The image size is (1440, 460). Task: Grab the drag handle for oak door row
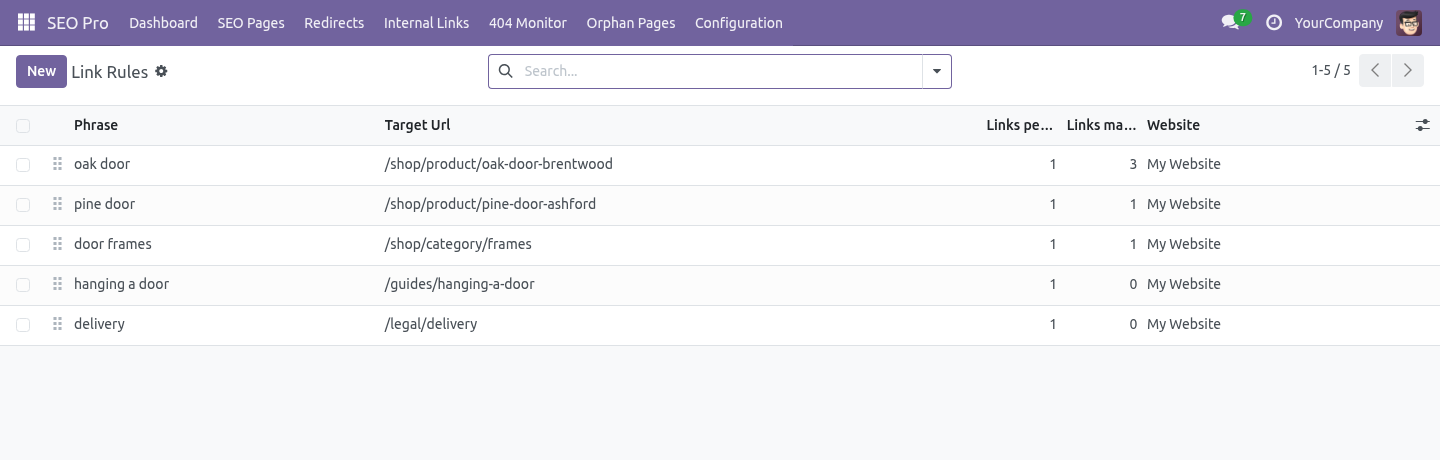(57, 164)
